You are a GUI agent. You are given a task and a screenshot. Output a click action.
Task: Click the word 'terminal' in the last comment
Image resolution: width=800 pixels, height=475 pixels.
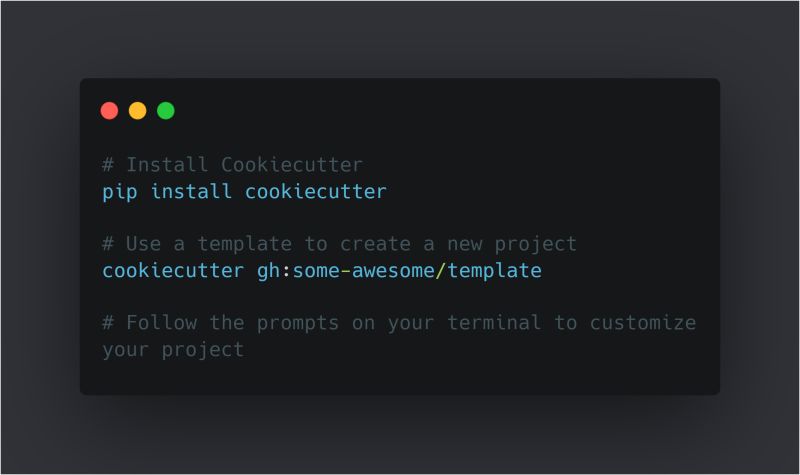(x=494, y=322)
